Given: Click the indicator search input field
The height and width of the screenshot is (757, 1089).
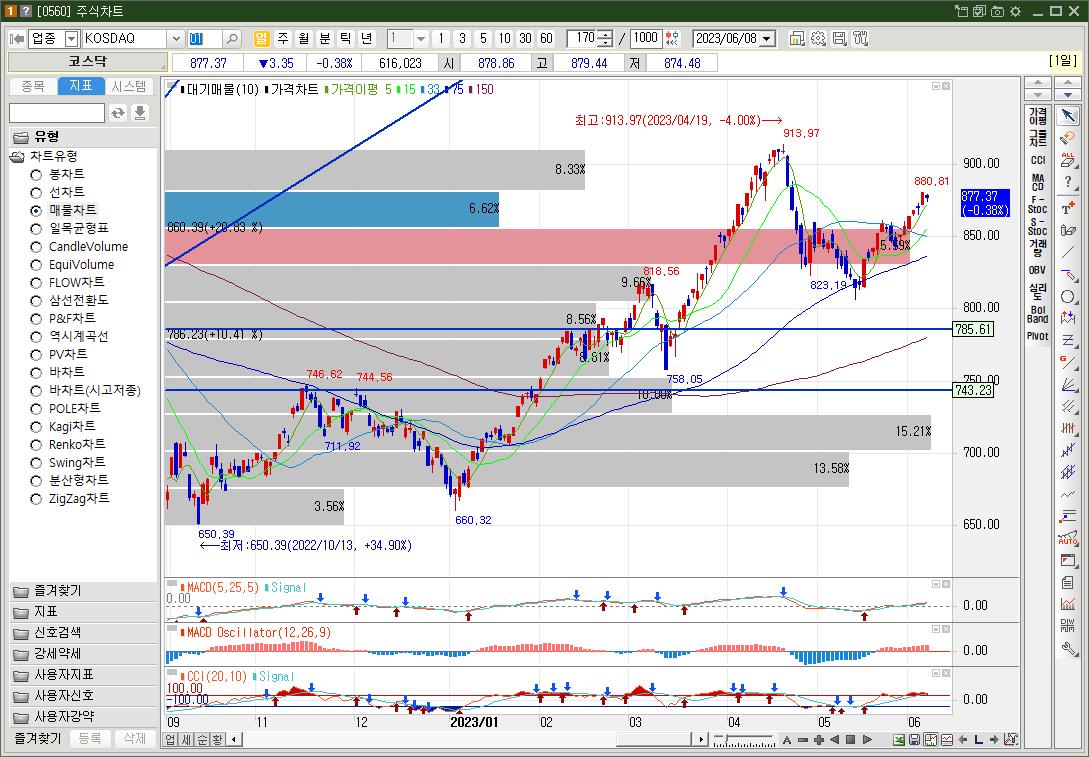Looking at the screenshot, I should [x=57, y=113].
